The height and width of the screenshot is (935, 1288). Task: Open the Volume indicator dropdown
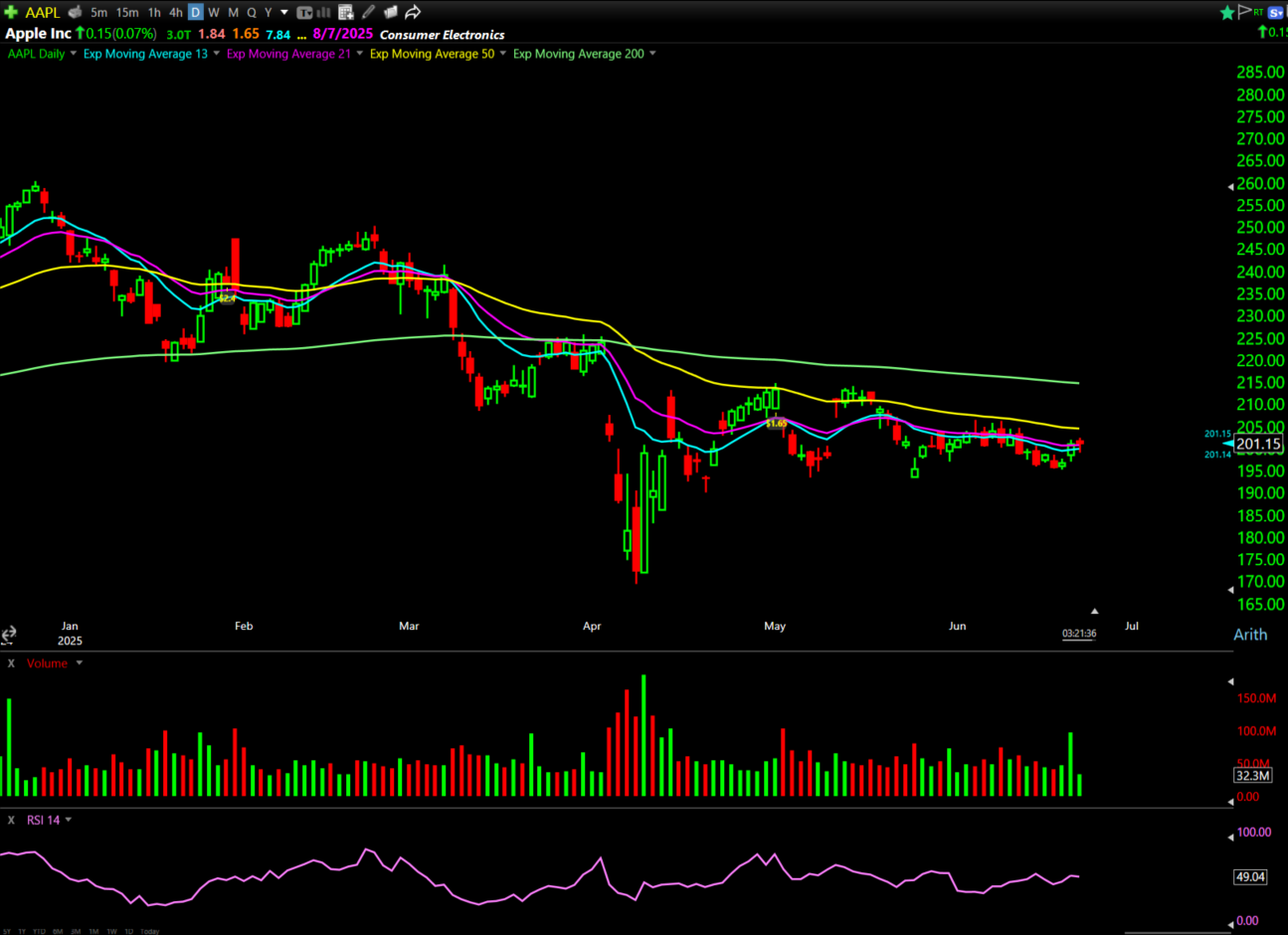point(79,663)
